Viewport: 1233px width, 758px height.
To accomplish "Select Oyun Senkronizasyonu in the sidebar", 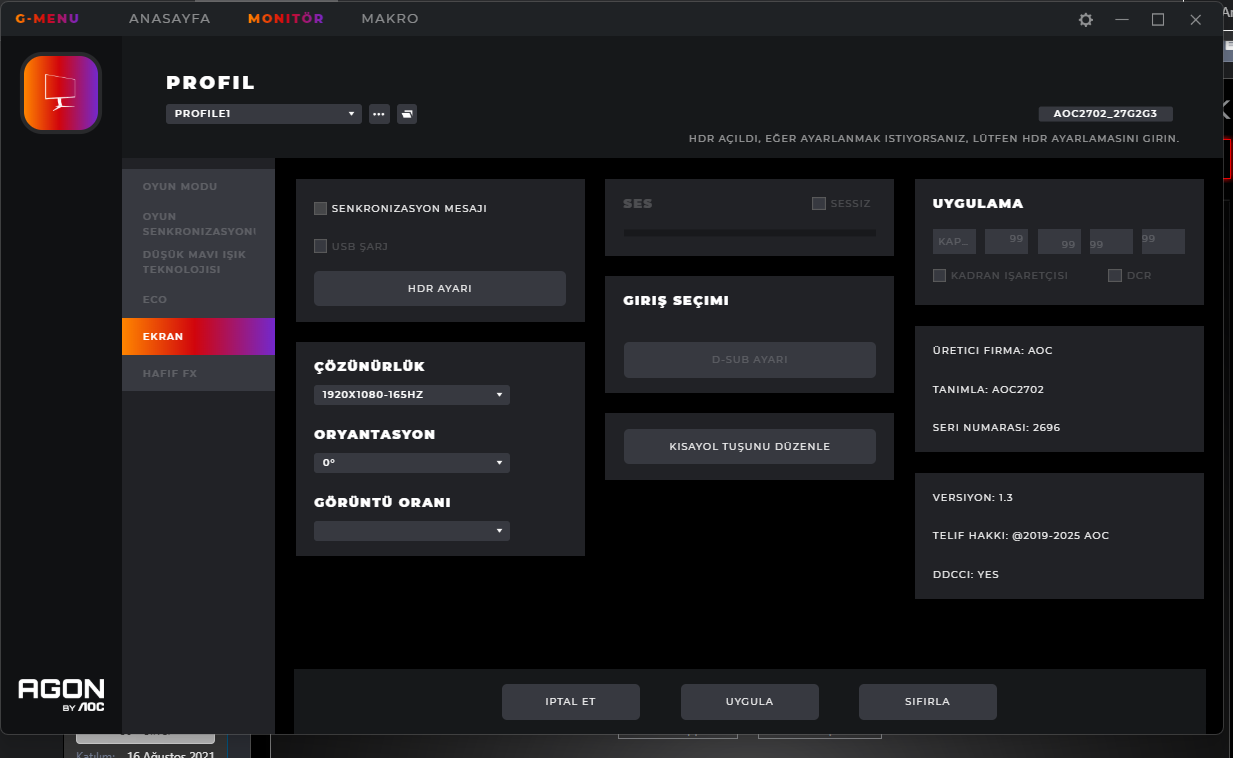I will [x=198, y=224].
